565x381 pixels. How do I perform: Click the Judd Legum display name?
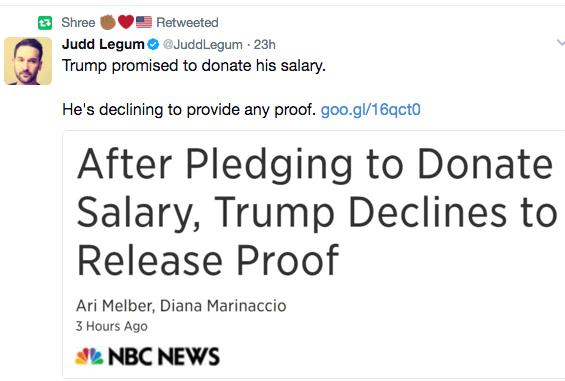point(103,44)
